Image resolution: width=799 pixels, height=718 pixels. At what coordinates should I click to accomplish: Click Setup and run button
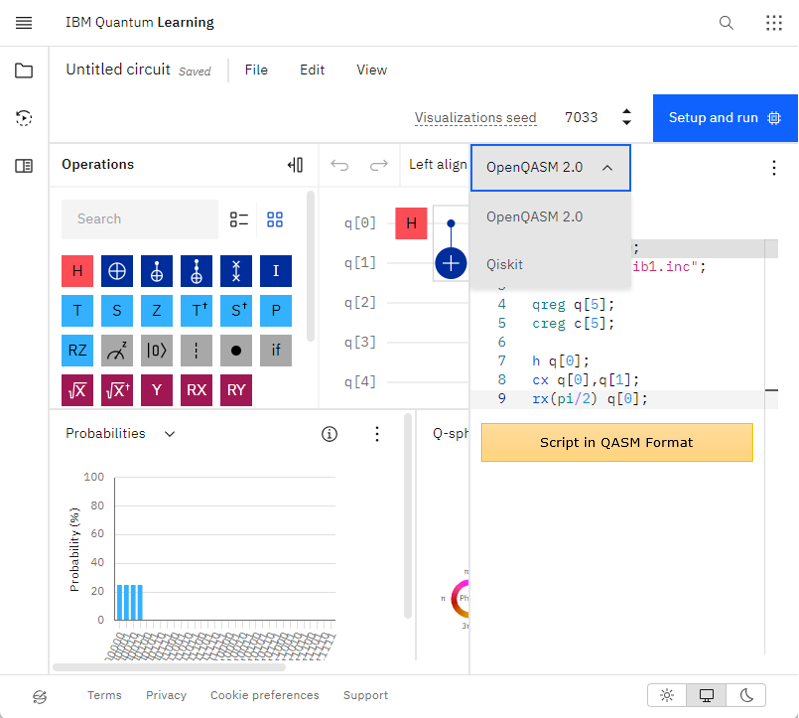725,118
